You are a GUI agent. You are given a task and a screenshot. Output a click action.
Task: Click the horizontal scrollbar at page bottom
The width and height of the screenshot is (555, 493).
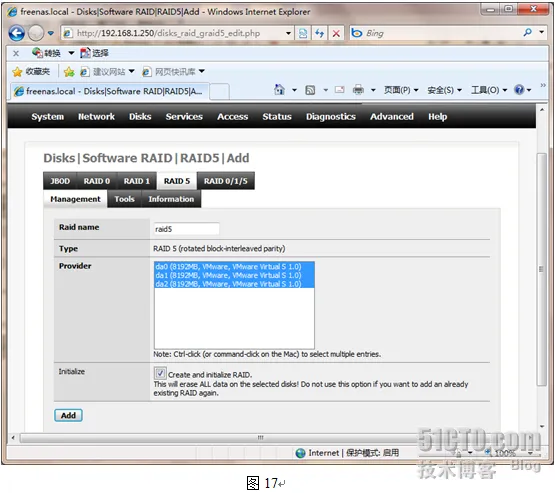(260, 438)
